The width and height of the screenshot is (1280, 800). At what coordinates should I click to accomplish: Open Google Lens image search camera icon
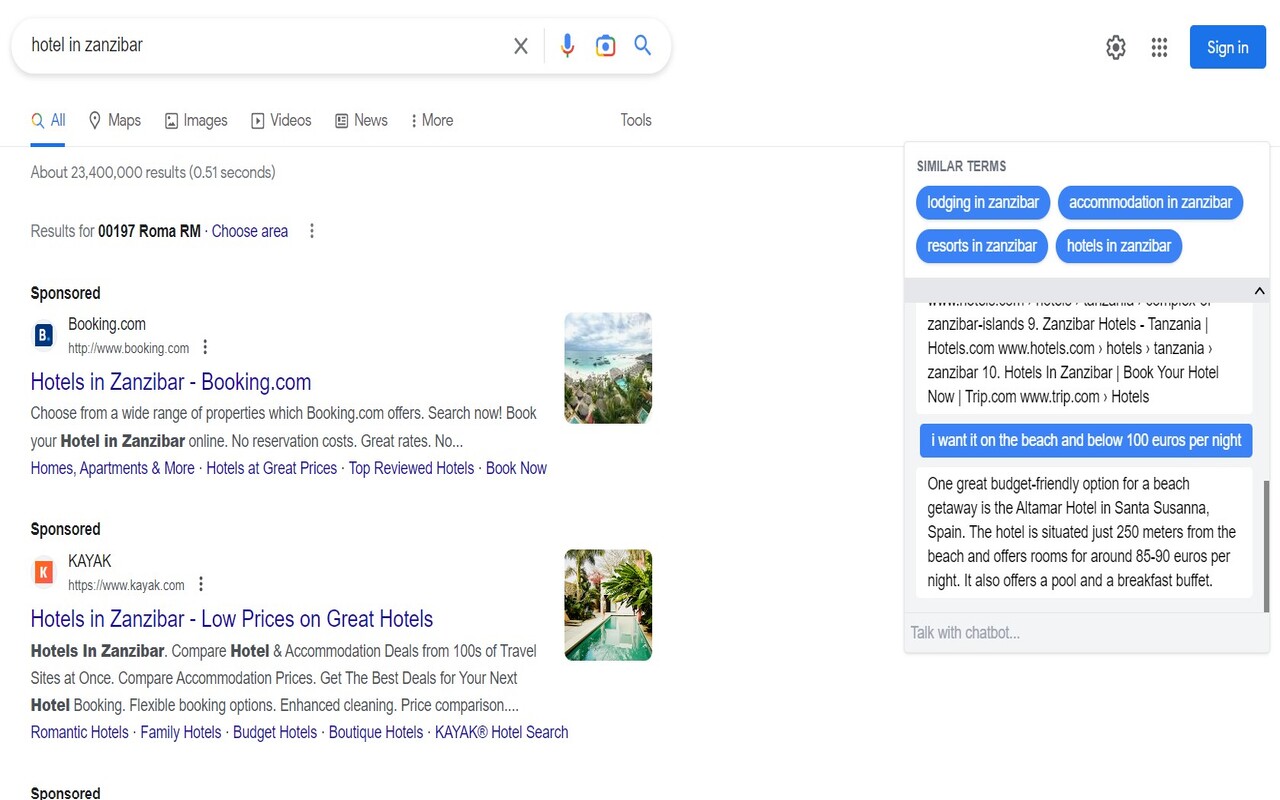(x=605, y=45)
